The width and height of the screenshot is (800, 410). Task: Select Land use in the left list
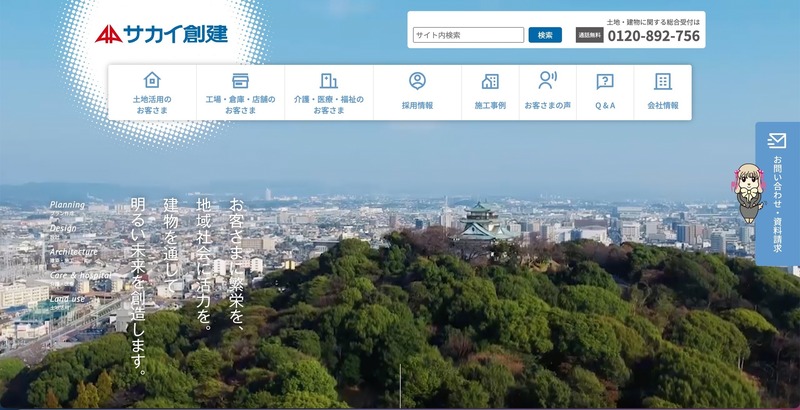pos(68,298)
